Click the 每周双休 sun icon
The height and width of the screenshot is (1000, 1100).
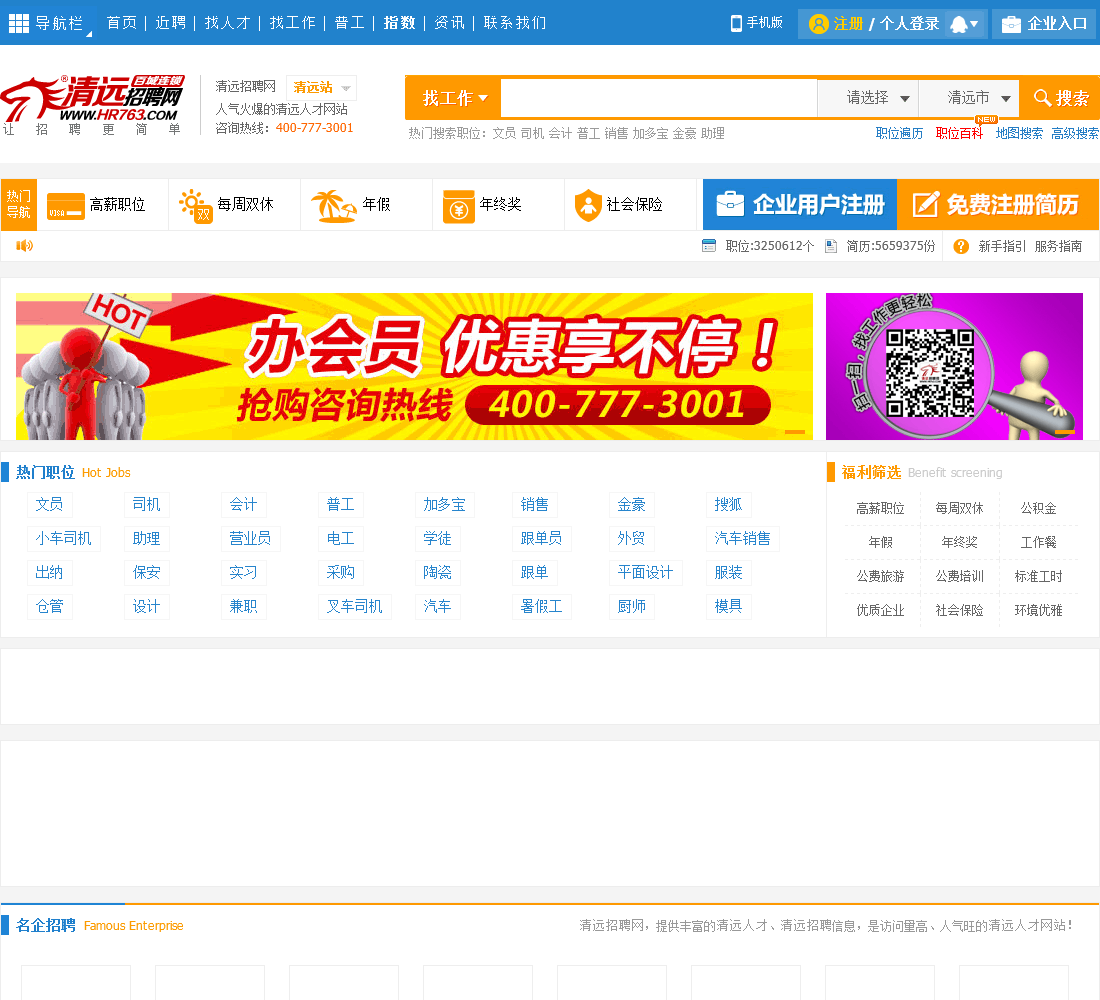coord(196,206)
